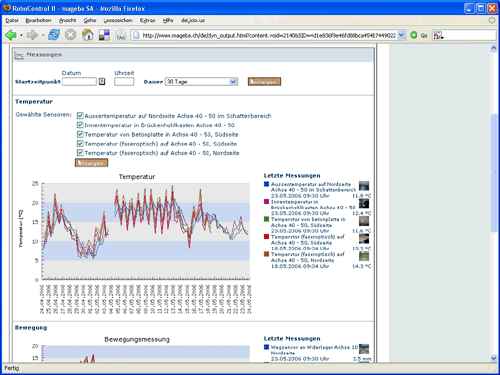Open the back button history dropdown arrow

tap(21, 35)
